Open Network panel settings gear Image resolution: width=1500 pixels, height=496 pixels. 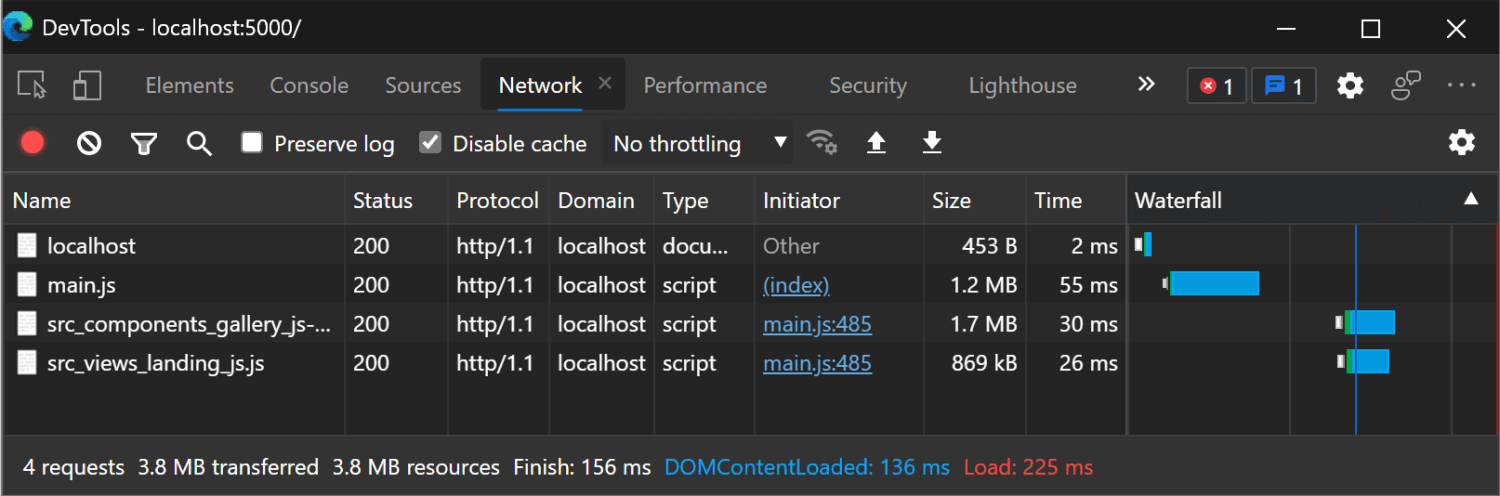1462,143
